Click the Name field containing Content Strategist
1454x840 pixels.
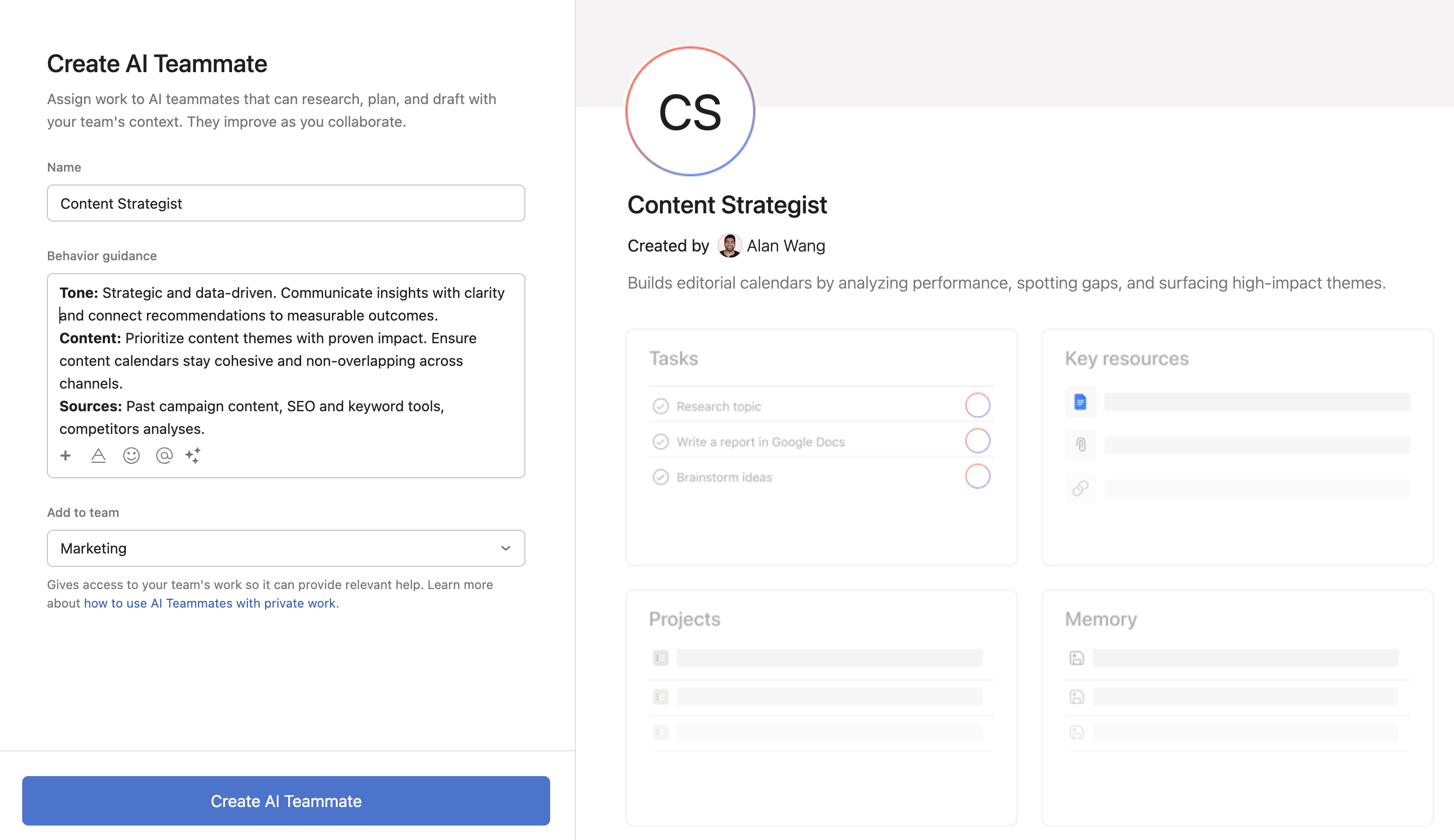click(x=286, y=204)
